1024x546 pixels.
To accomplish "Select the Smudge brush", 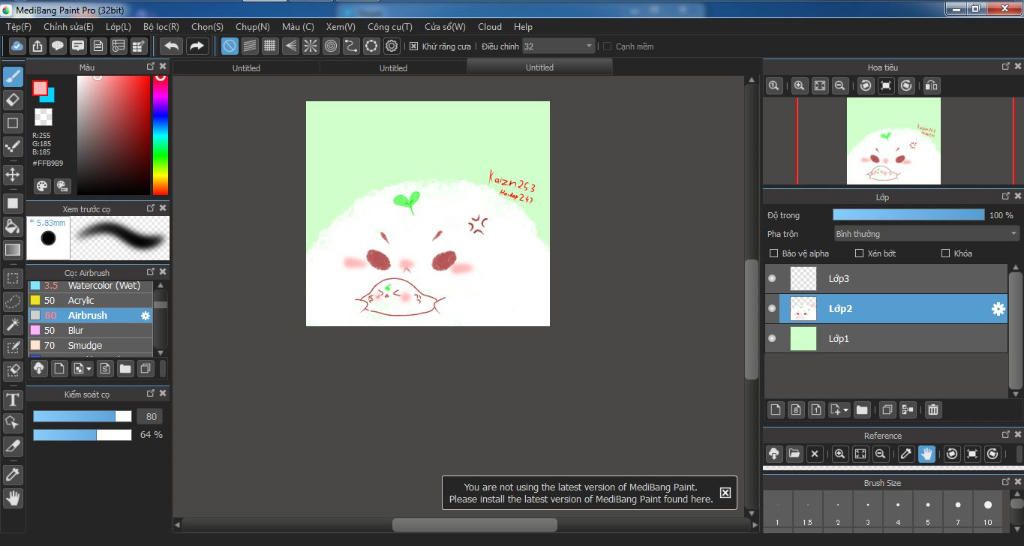I will pyautogui.click(x=90, y=345).
